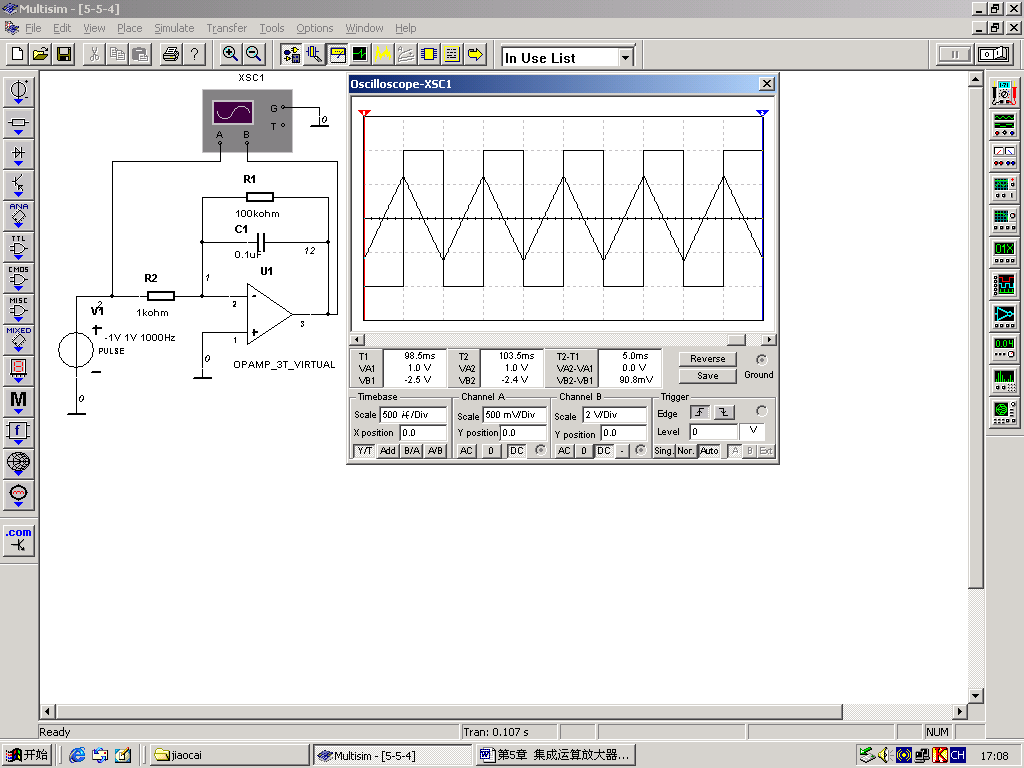Image resolution: width=1024 pixels, height=768 pixels.
Task: Set trigger mode to Auto
Action: coord(709,451)
